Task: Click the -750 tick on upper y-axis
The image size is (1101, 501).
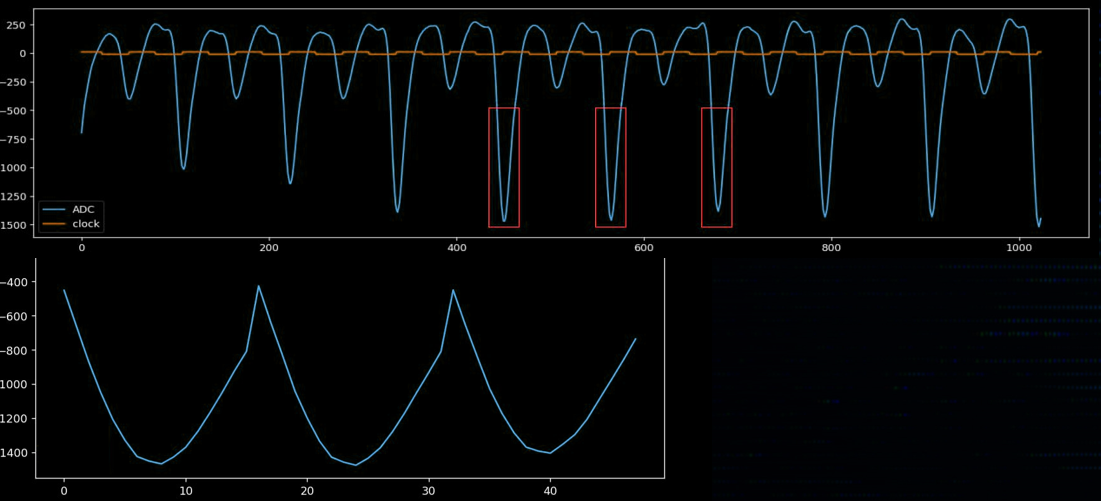Action: coord(13,139)
